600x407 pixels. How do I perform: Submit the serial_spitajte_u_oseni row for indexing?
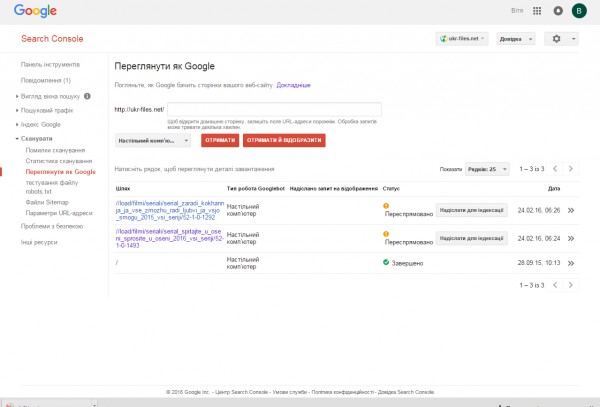pyautogui.click(x=471, y=238)
